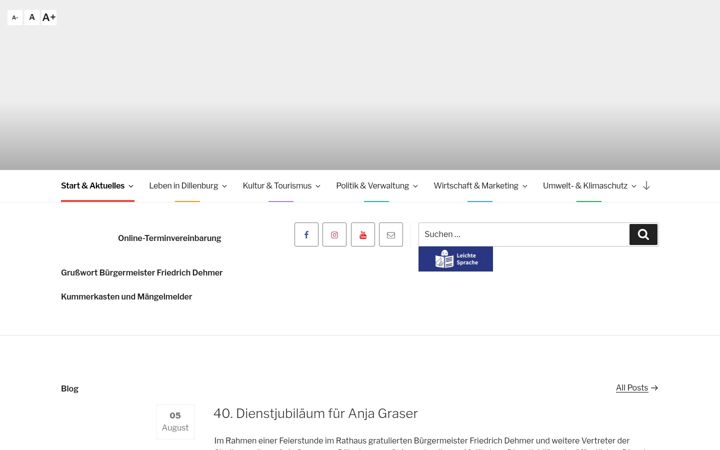The image size is (720, 450).
Task: Open the Wirtschaft & Marketing menu item
Action: tap(476, 186)
